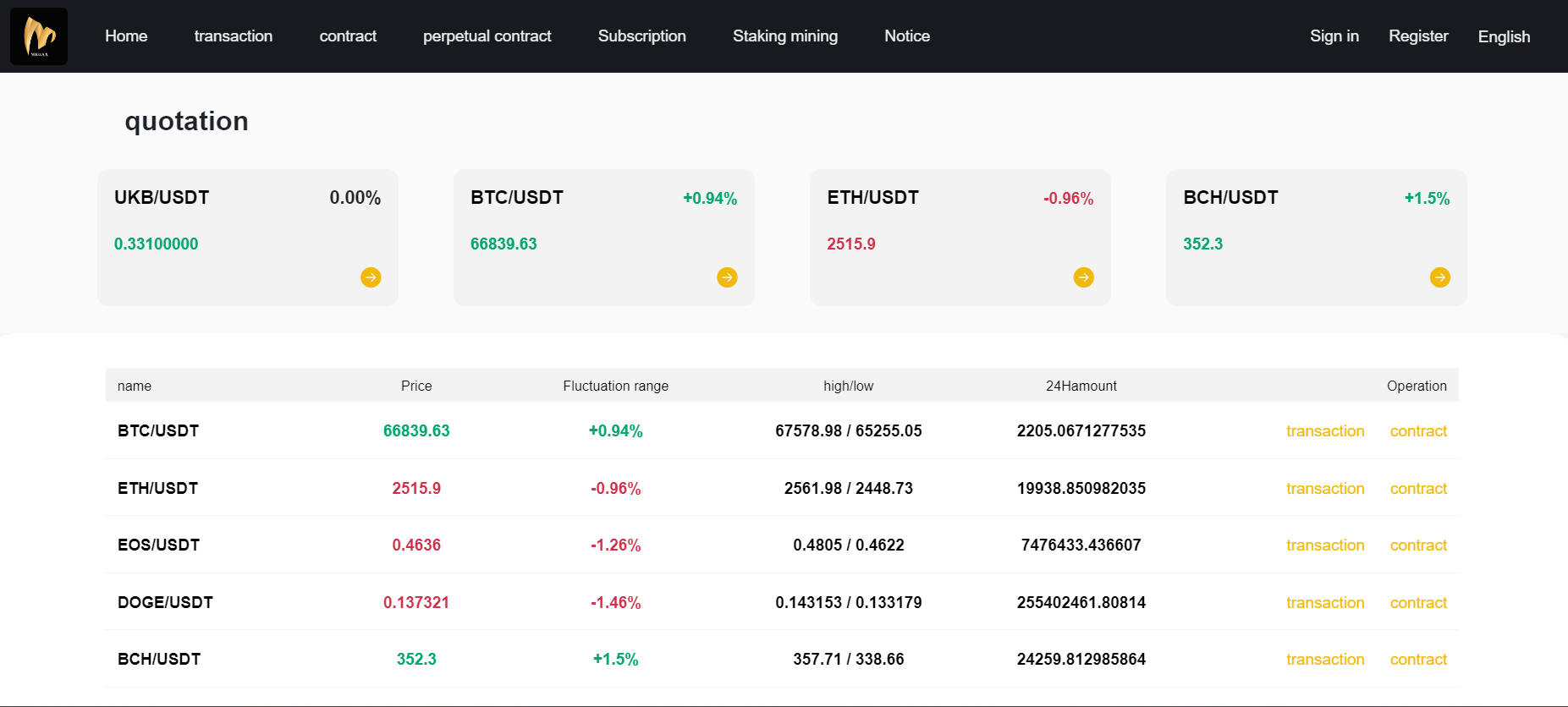Click BTC card price 66839.63
This screenshot has height=707, width=1568.
503,244
